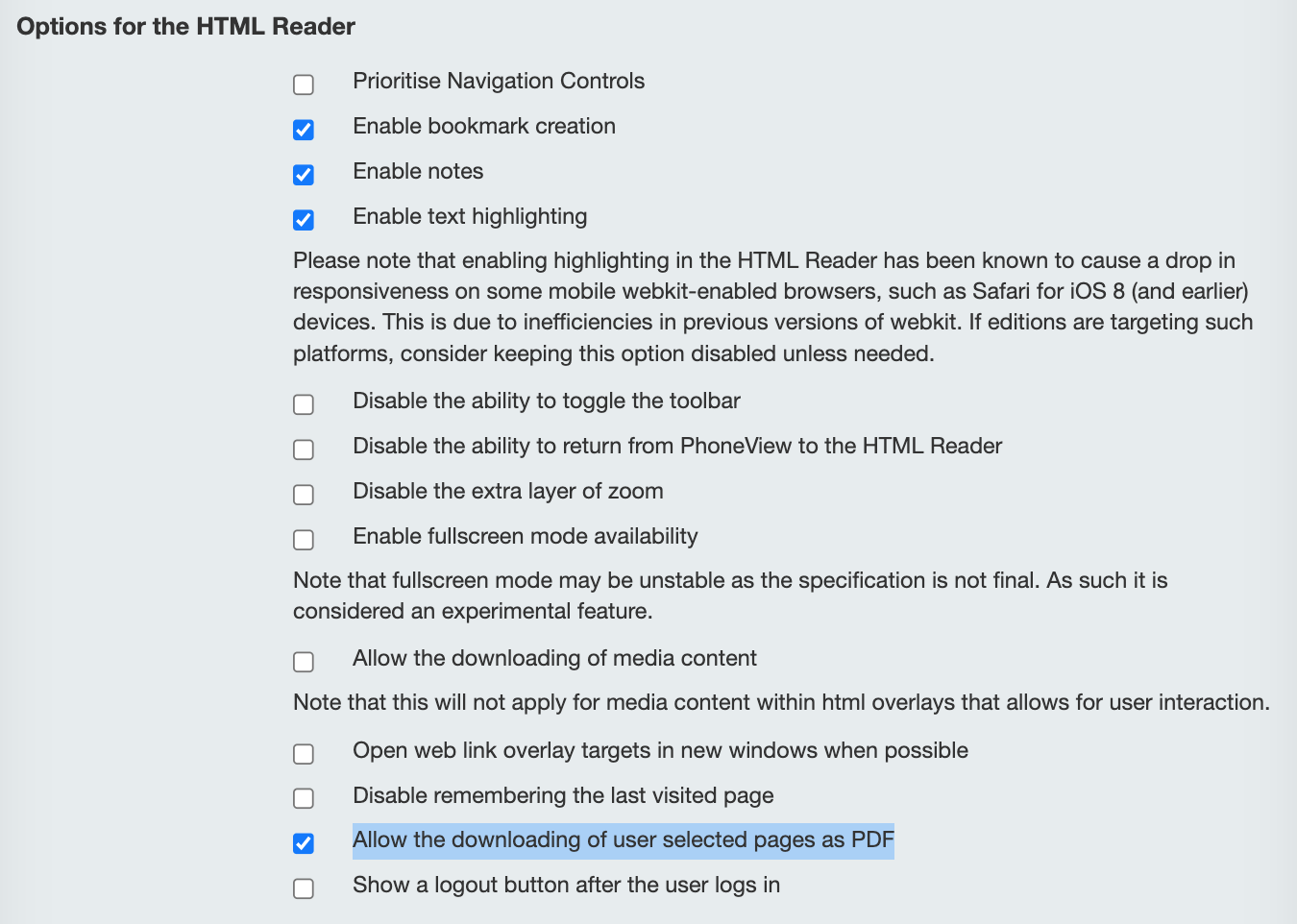Viewport: 1297px width, 924px height.
Task: Click the note paragraph about highlighting responsiveness
Action: 773,307
